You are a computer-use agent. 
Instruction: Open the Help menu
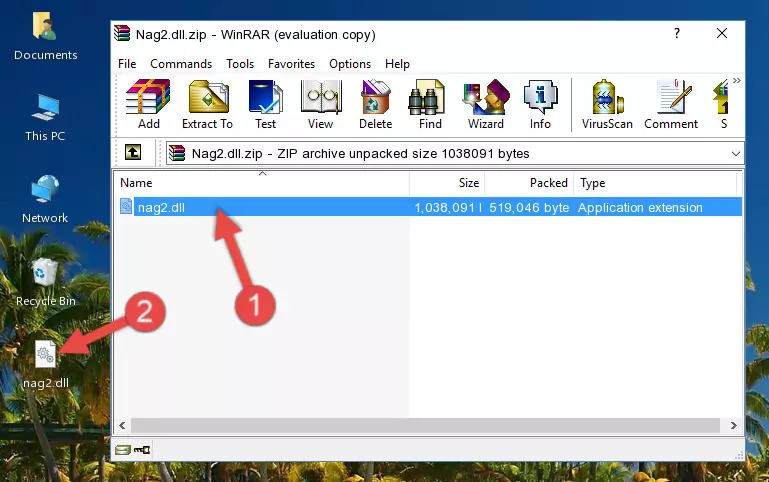[397, 64]
